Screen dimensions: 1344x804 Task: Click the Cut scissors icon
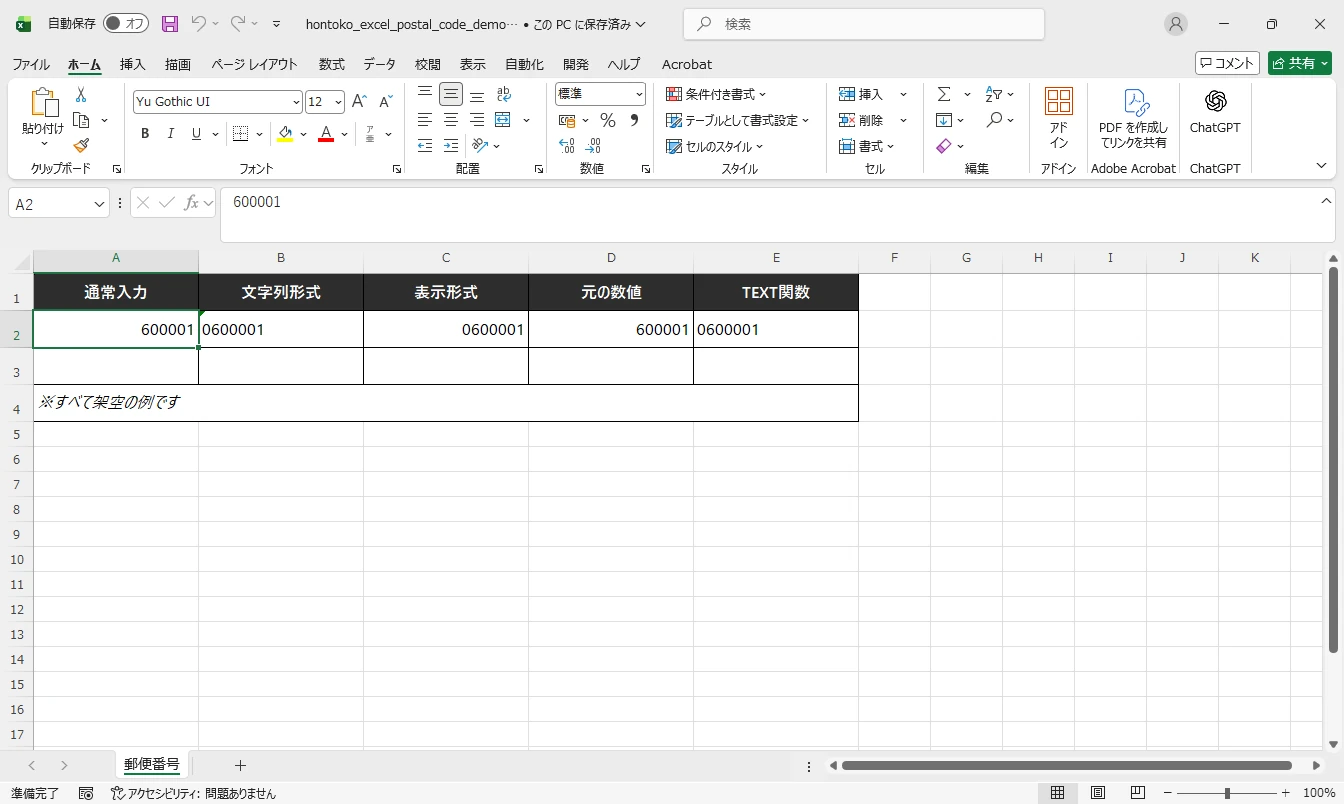coord(81,94)
